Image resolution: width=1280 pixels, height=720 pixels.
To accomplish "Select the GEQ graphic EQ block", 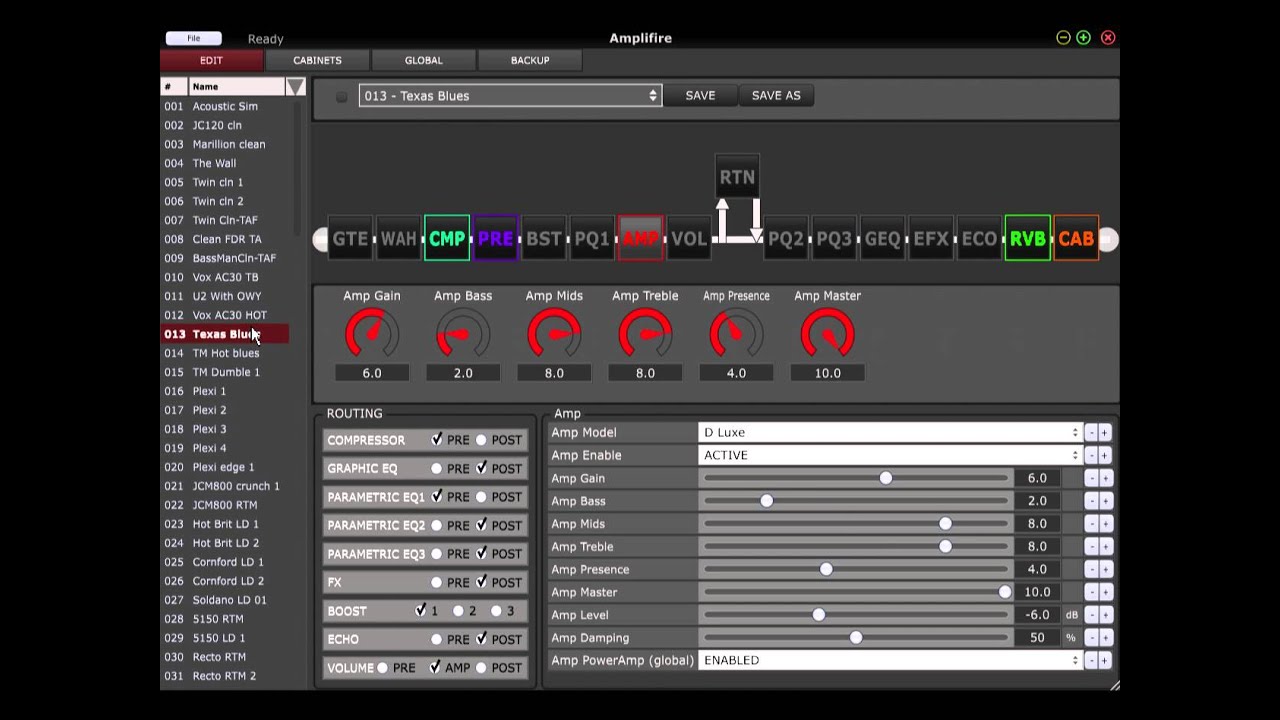I will pos(882,239).
